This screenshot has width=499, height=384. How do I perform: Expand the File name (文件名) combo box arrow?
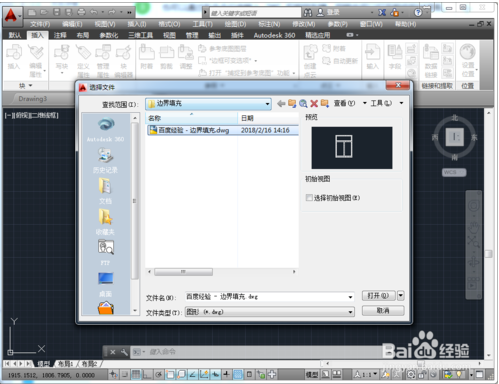350,297
